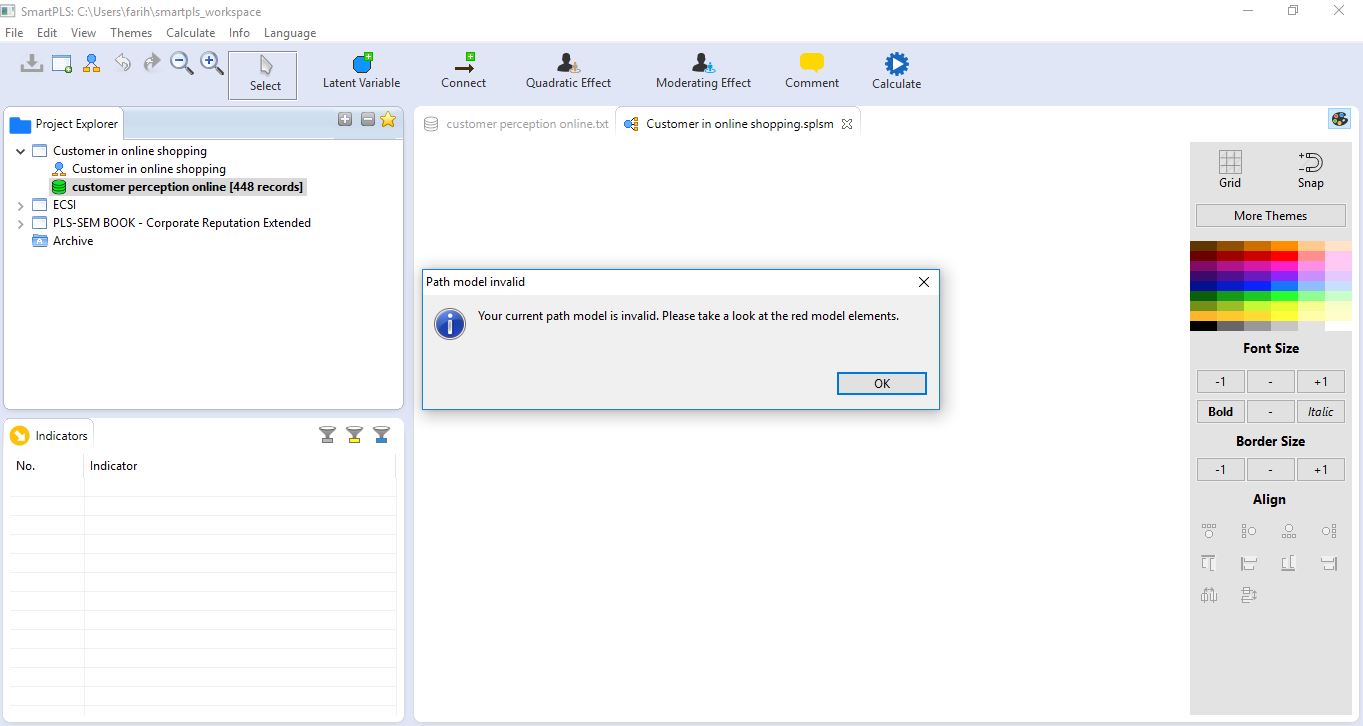Click the new project toolbar icon
The image size is (1363, 726).
coord(62,63)
